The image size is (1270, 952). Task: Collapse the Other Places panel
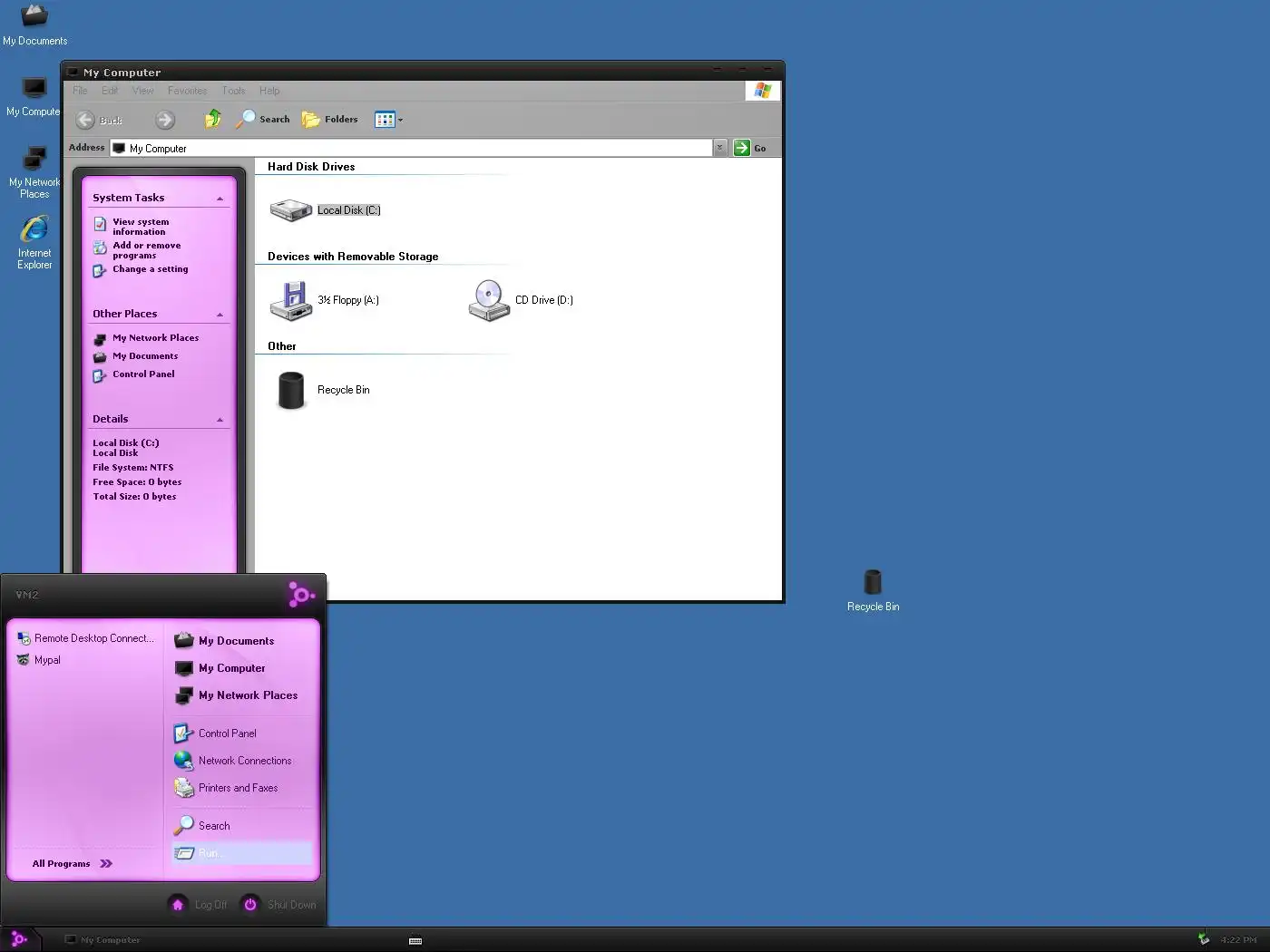point(220,315)
